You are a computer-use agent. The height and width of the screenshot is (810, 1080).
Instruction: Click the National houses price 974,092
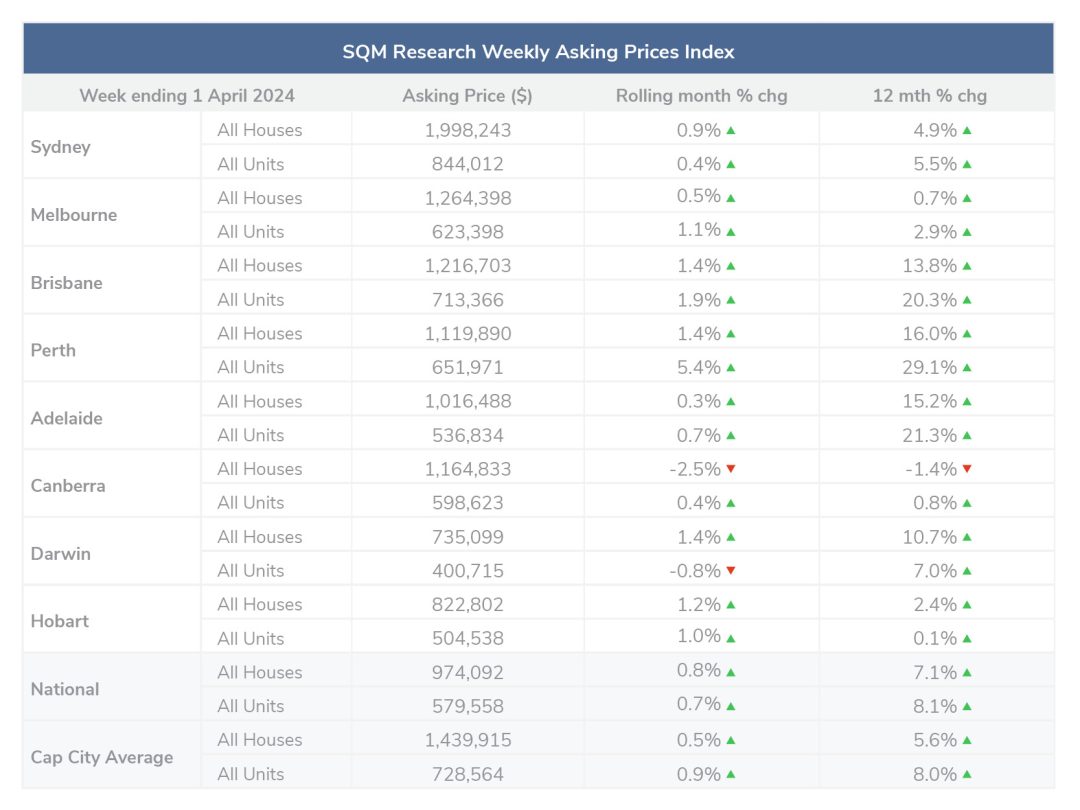point(468,672)
